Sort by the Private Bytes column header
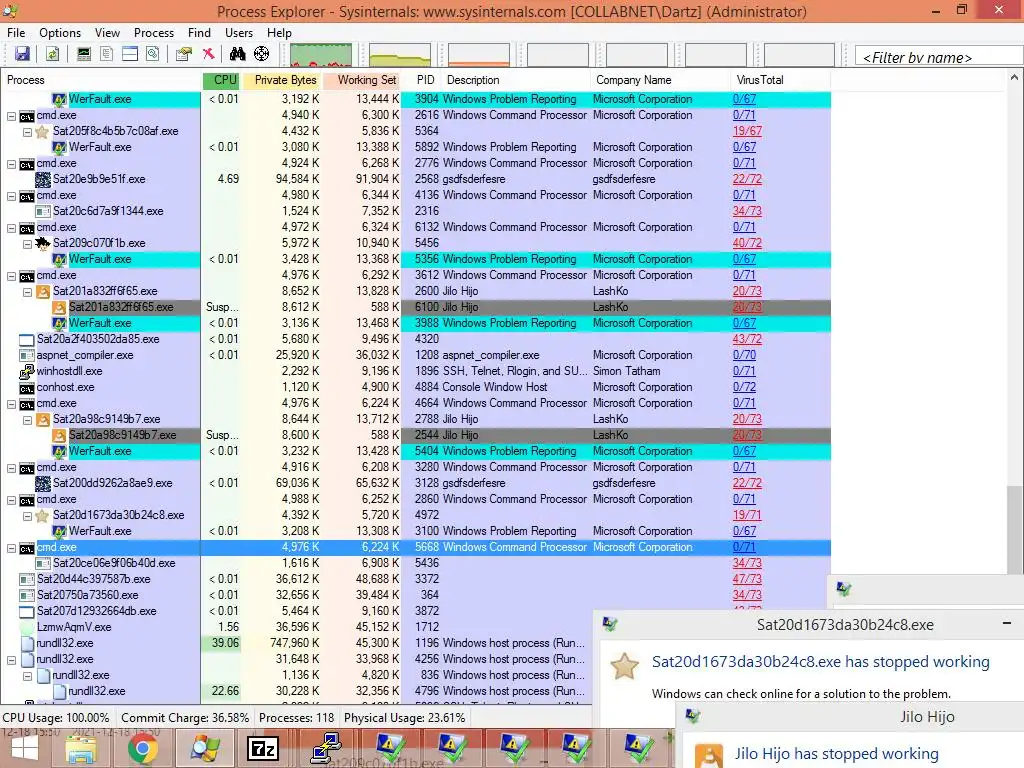 click(x=281, y=80)
